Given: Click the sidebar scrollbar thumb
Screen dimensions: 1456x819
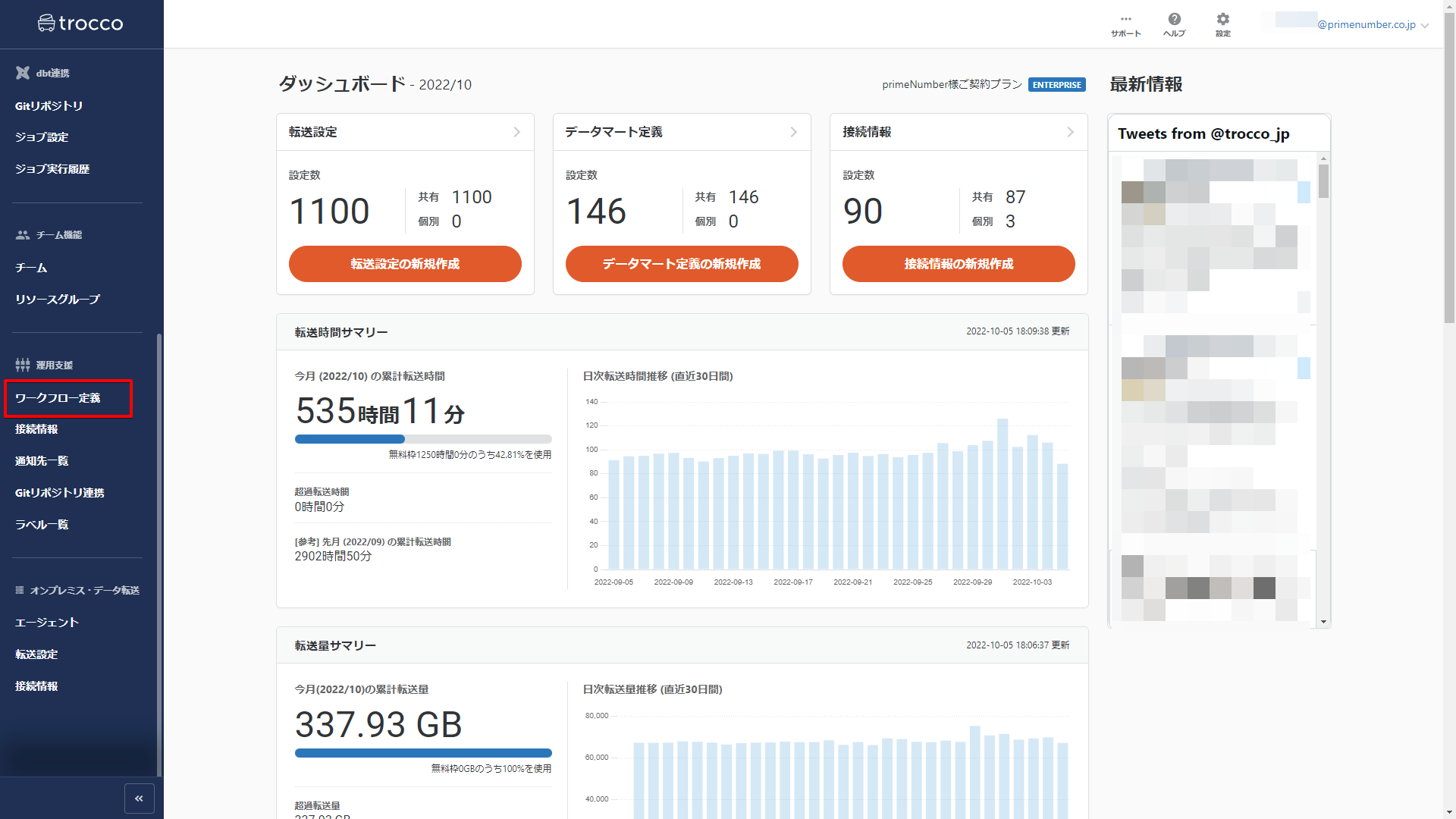Looking at the screenshot, I should (158, 555).
